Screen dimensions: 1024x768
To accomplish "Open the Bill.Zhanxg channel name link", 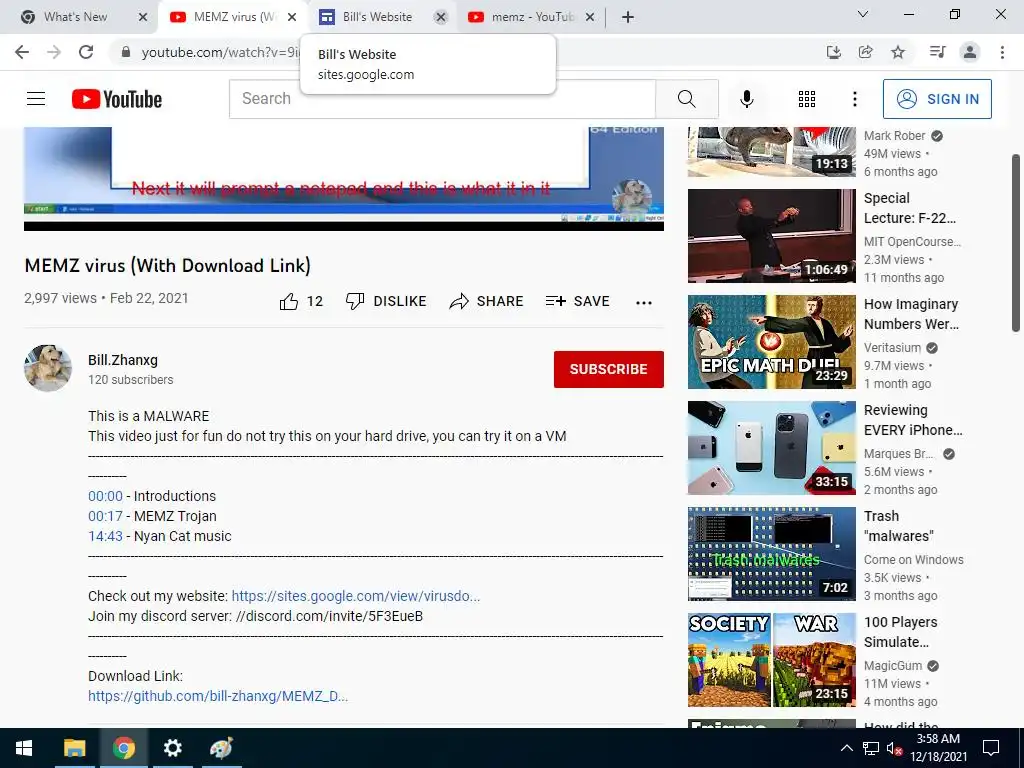I will pyautogui.click(x=123, y=360).
